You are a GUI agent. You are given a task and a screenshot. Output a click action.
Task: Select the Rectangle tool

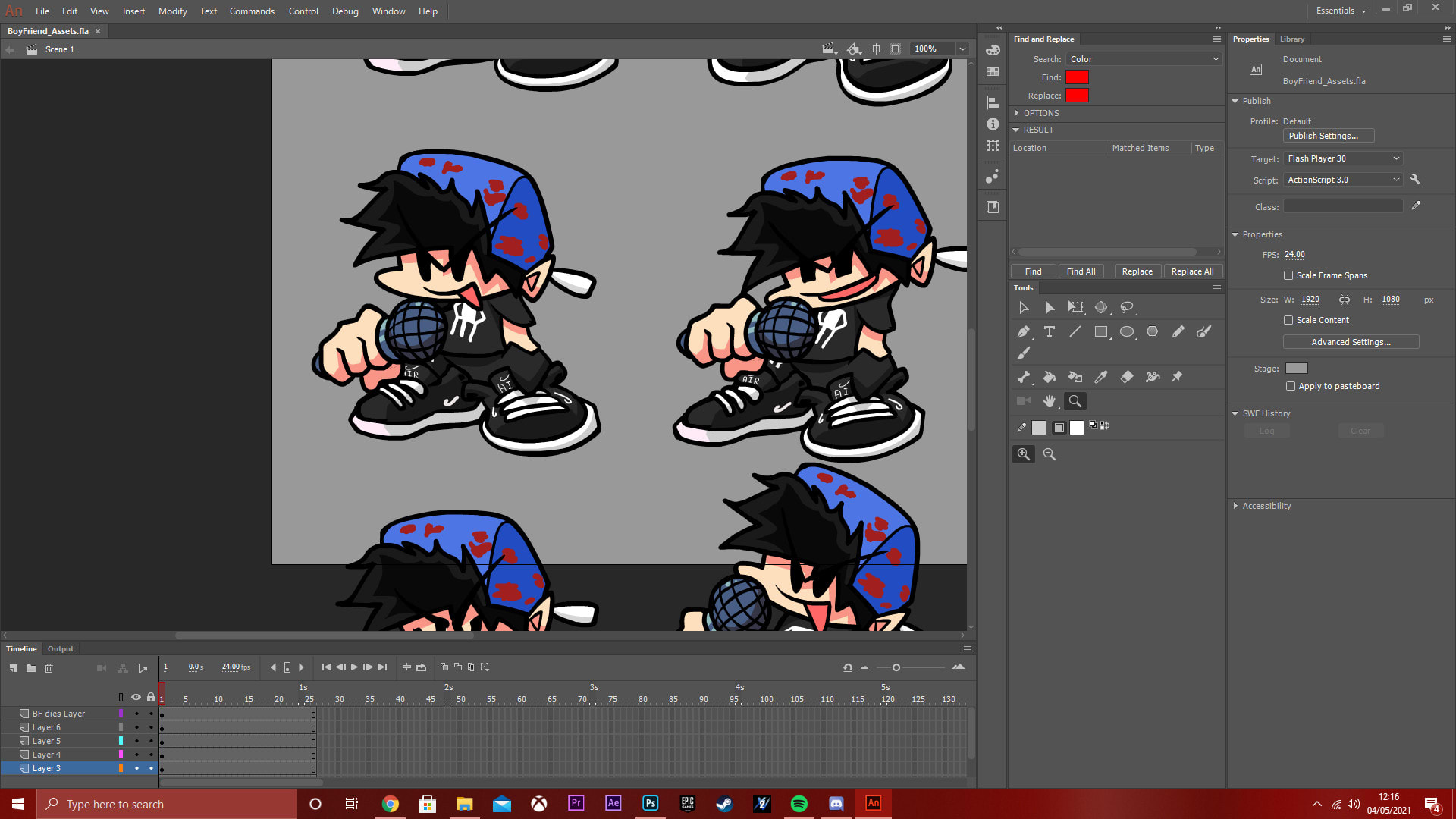pos(1101,331)
